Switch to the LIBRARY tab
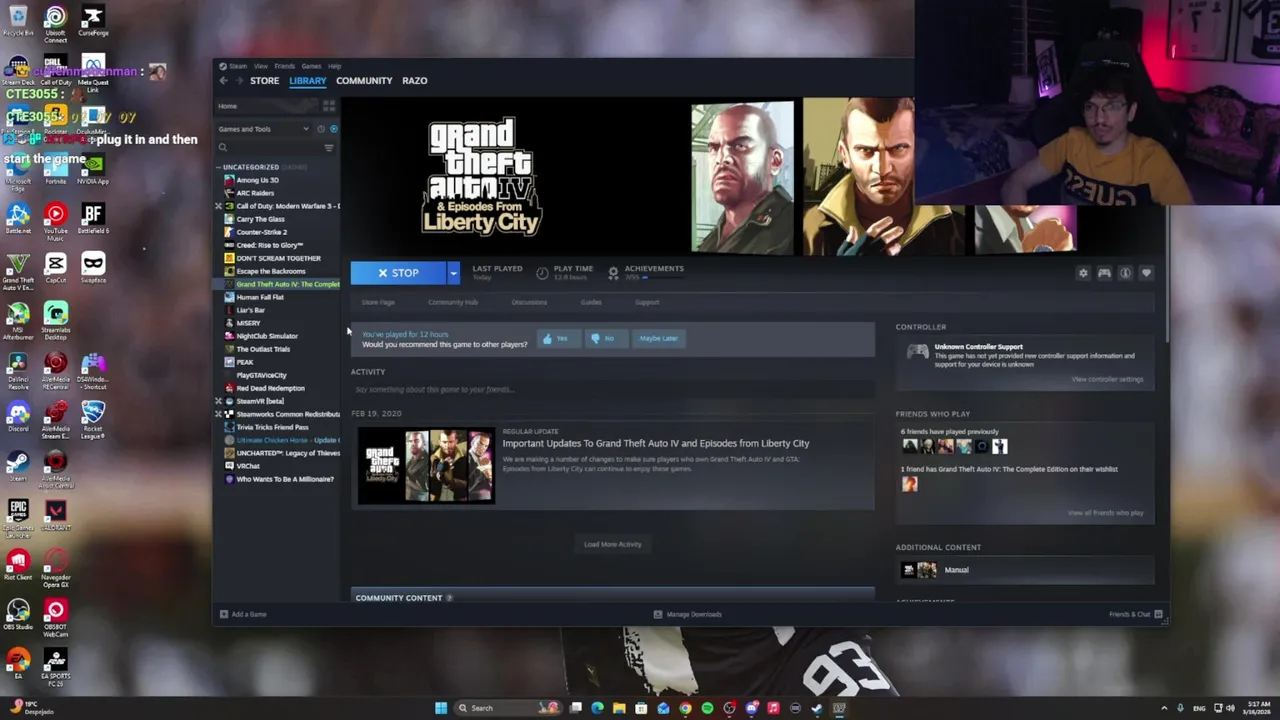This screenshot has height=720, width=1280. tap(308, 81)
